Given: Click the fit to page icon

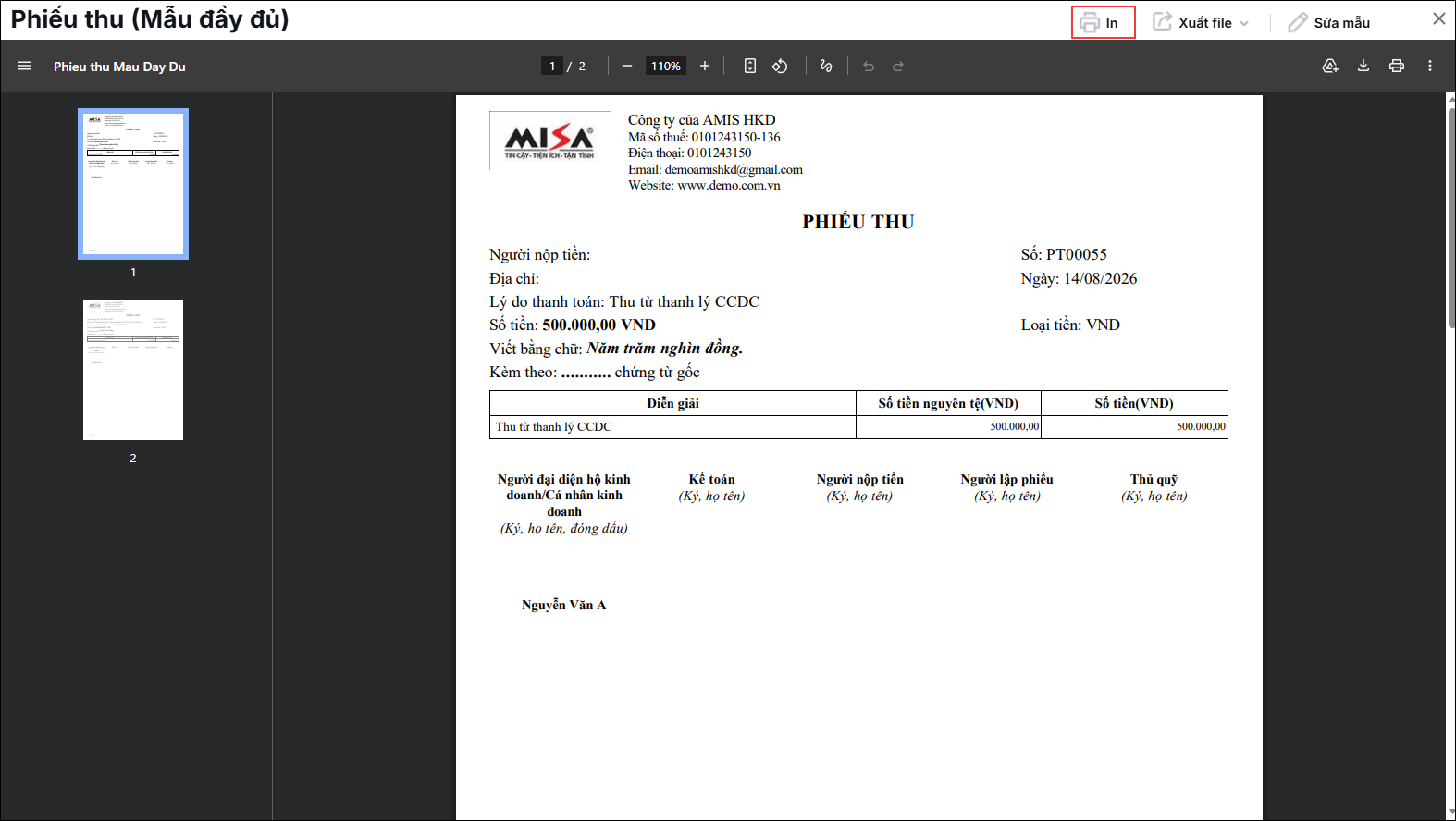Looking at the screenshot, I should [750, 66].
